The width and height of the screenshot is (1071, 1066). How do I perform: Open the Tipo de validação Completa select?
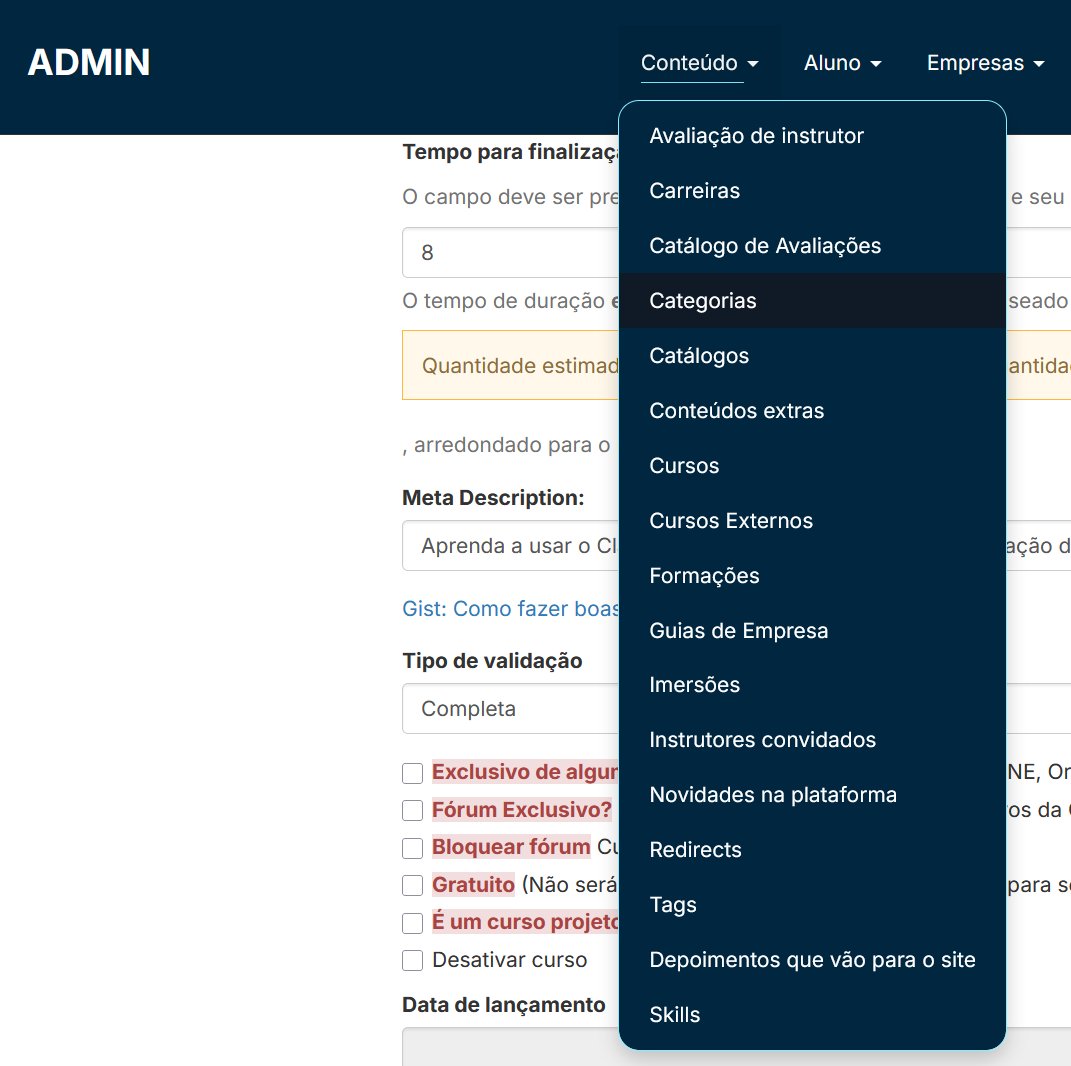pos(511,709)
